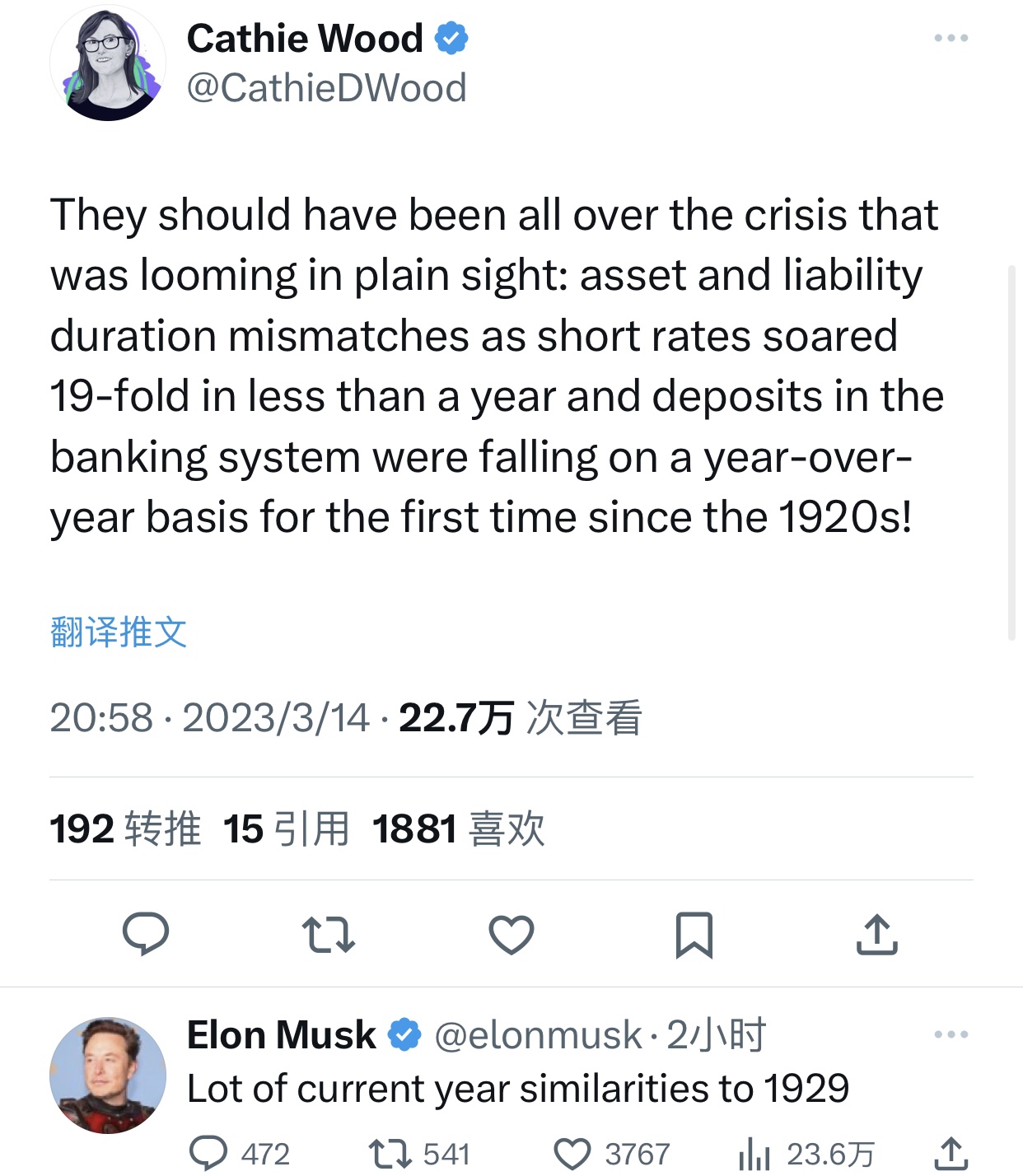Open more options for Elon Musk's reply

[x=951, y=1034]
